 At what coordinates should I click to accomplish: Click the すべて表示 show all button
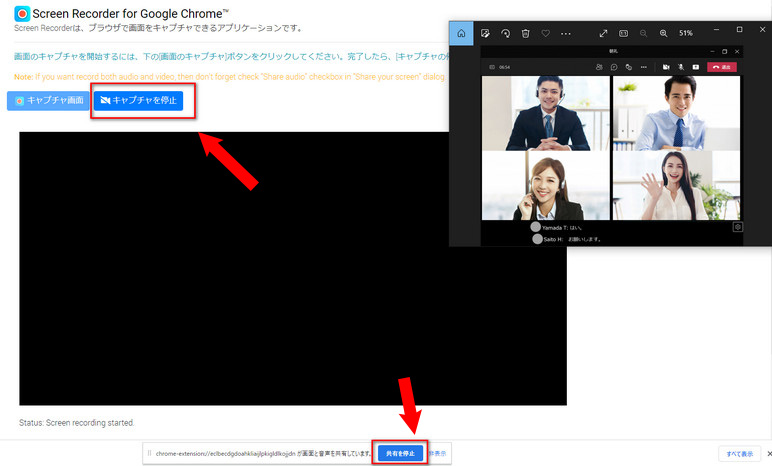pos(740,453)
